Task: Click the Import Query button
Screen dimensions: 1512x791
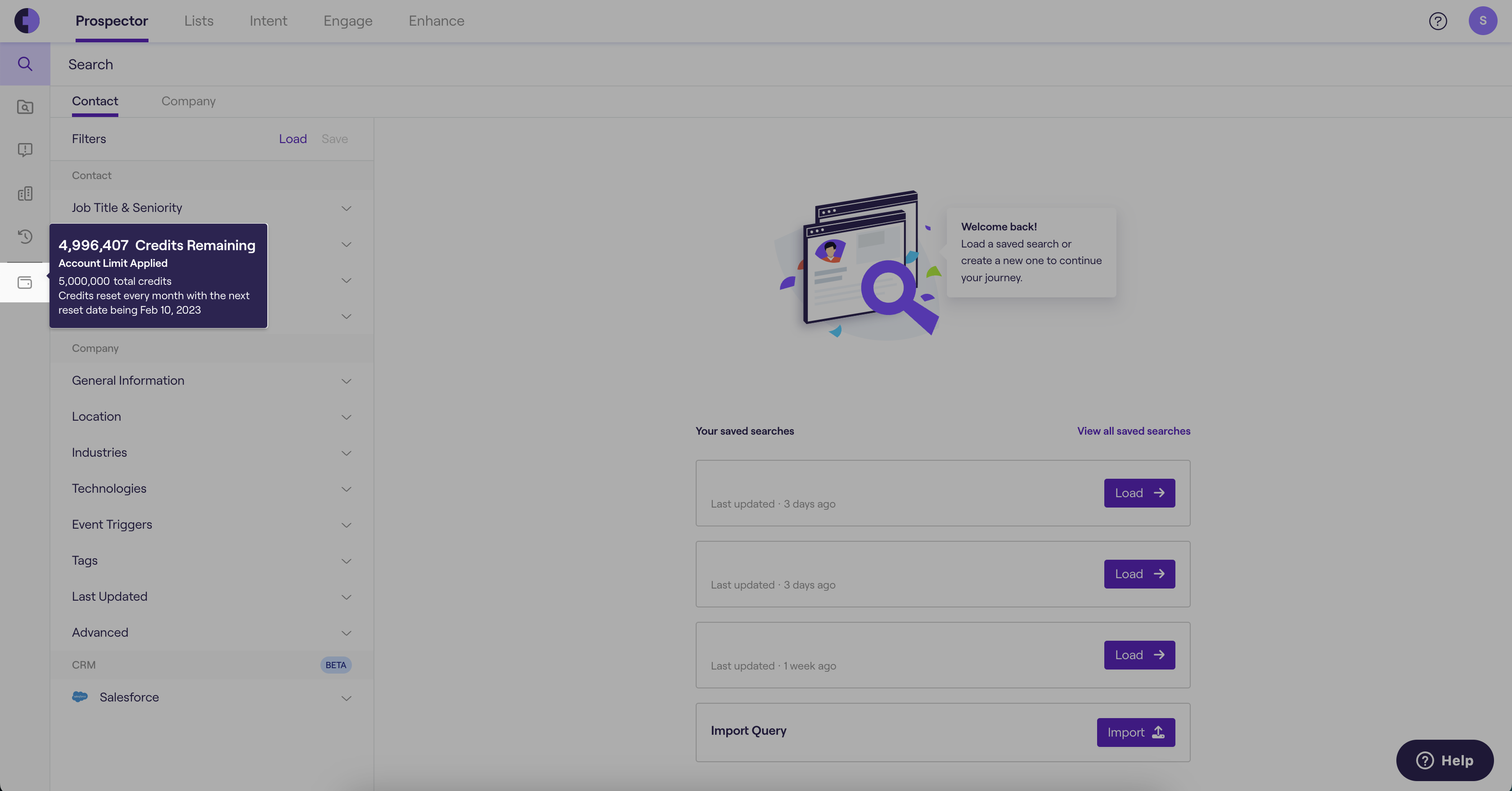Action: [1136, 733]
